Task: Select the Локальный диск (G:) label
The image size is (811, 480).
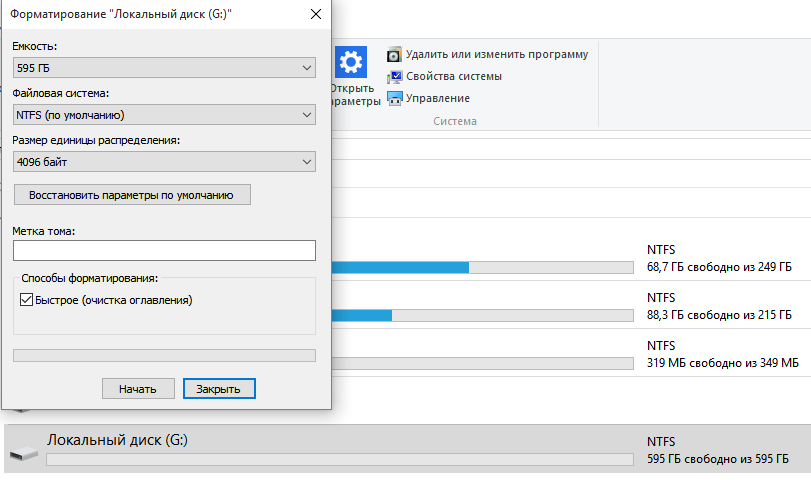Action: pos(117,440)
